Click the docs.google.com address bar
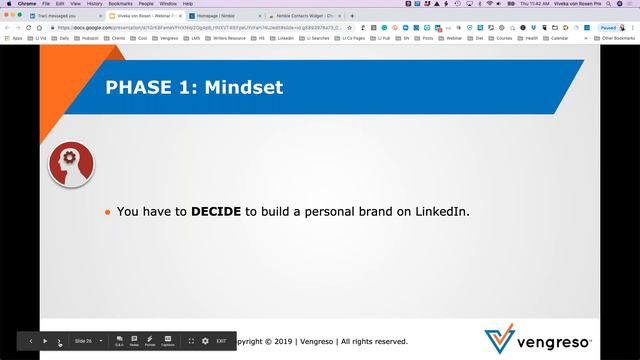 coord(200,28)
